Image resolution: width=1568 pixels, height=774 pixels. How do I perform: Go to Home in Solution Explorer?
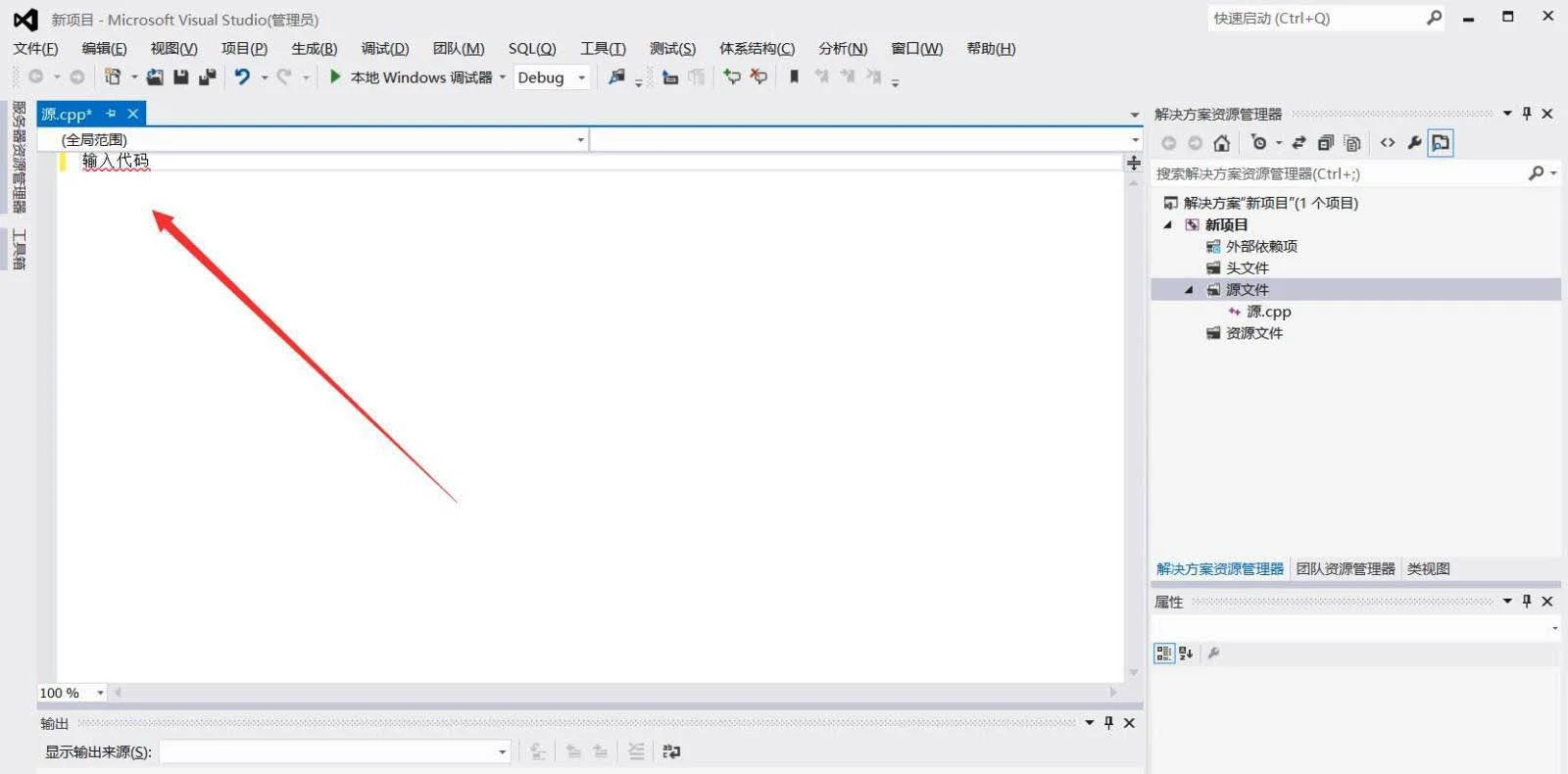[x=1221, y=143]
